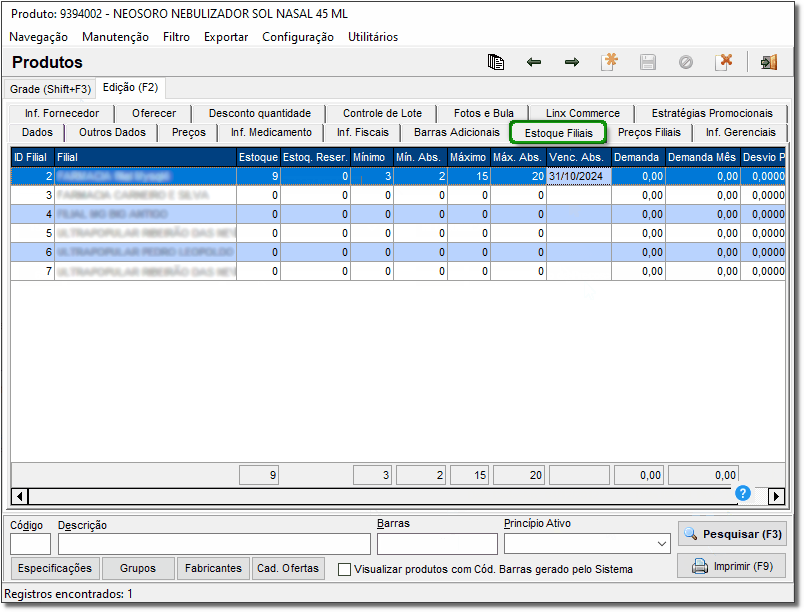Open the Fotos e Bula tab
Image resolution: width=804 pixels, height=612 pixels.
[x=484, y=113]
